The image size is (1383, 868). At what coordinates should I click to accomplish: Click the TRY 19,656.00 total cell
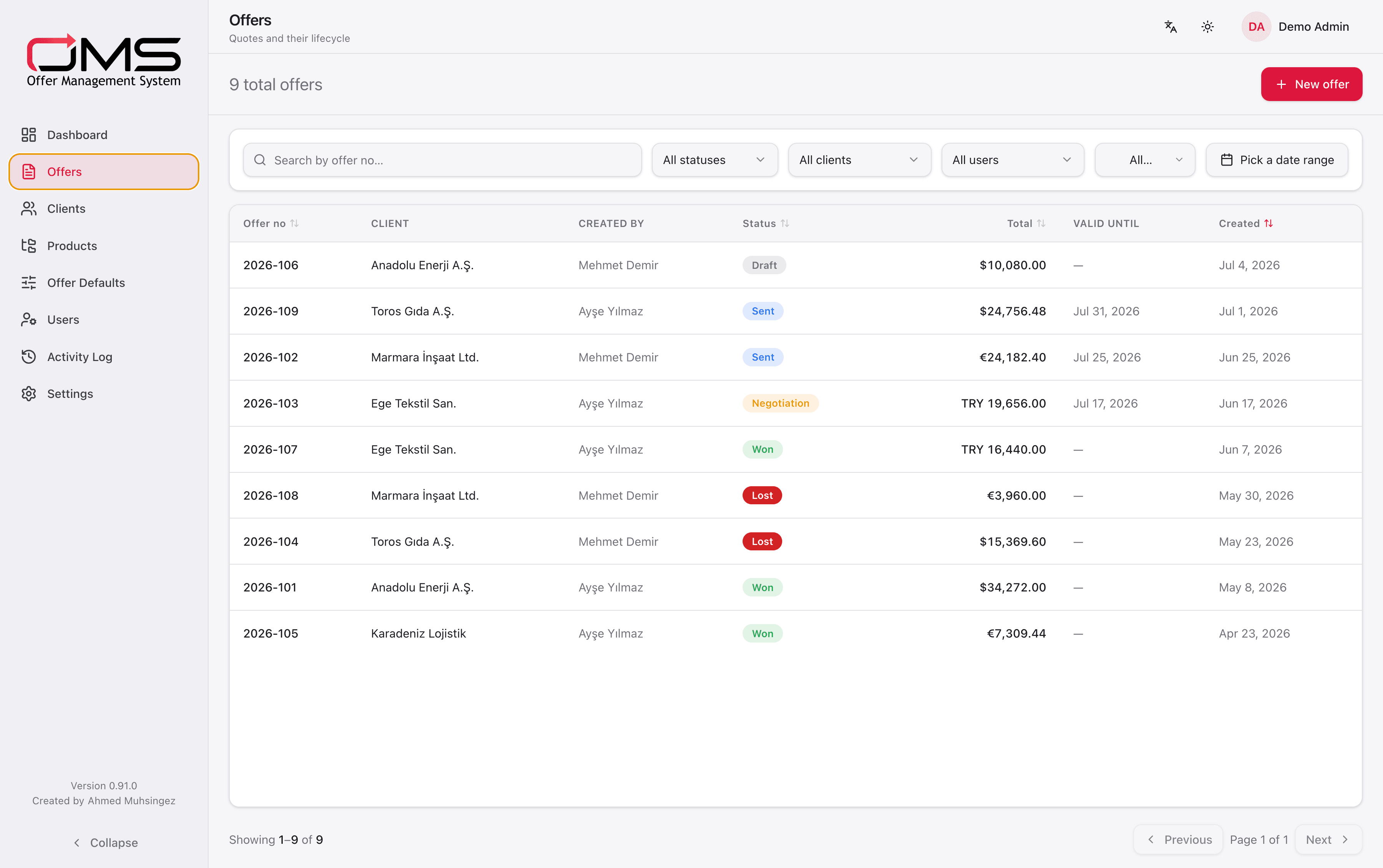click(1003, 403)
